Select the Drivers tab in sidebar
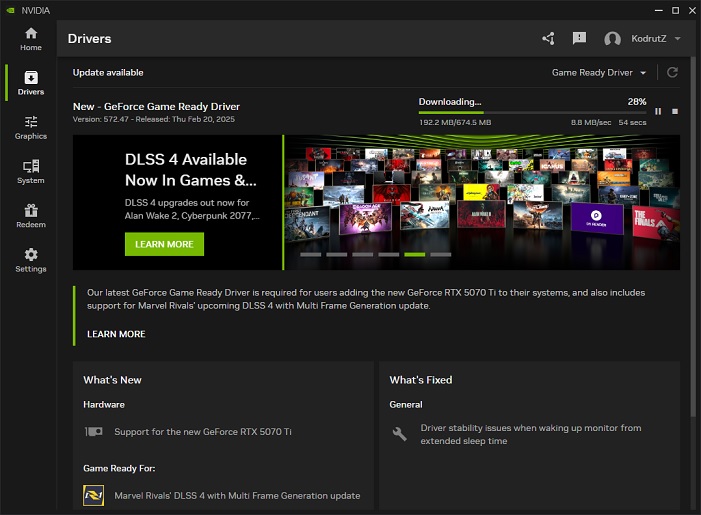 click(x=31, y=83)
